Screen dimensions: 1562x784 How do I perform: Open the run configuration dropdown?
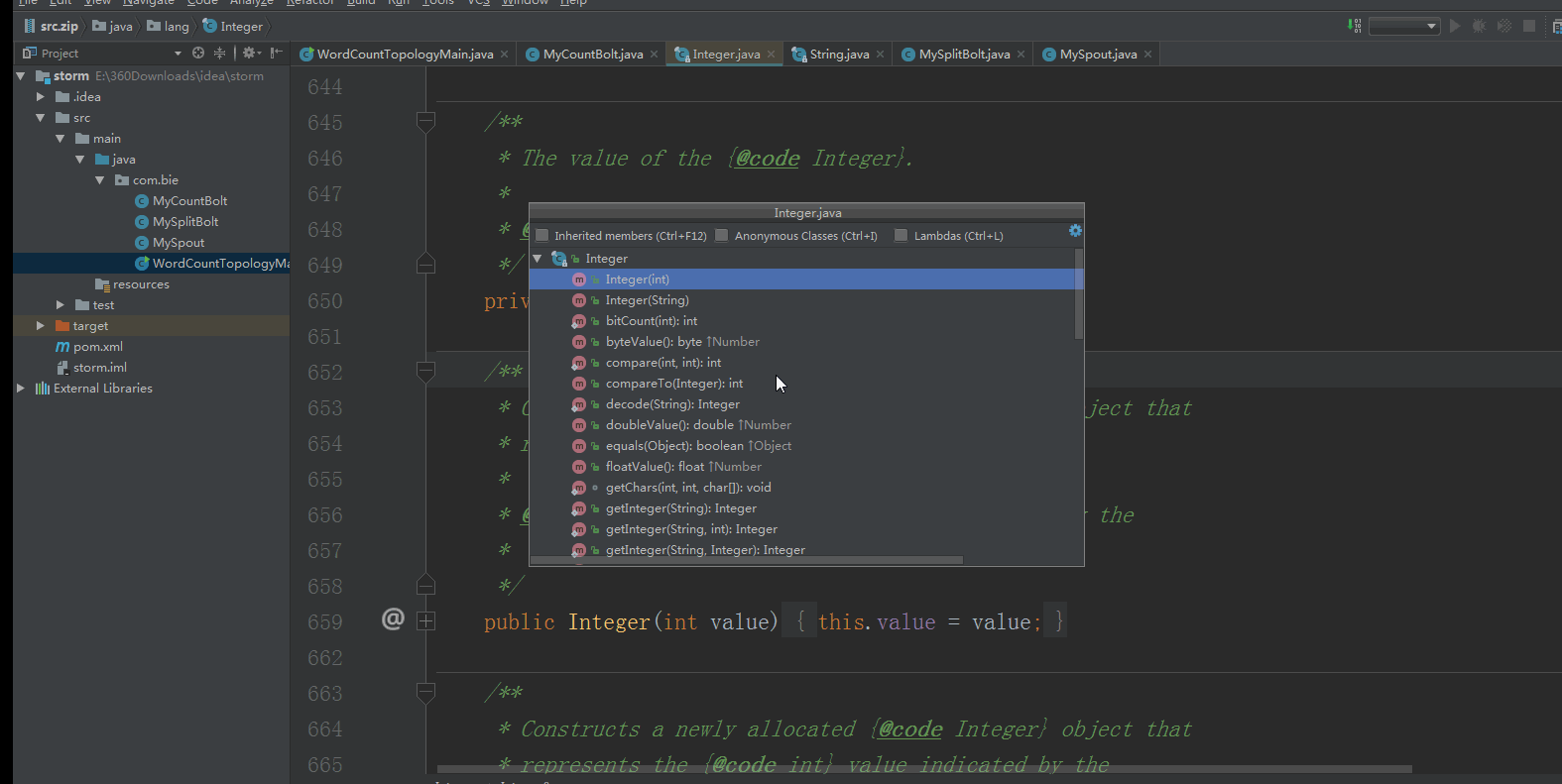point(1404,27)
